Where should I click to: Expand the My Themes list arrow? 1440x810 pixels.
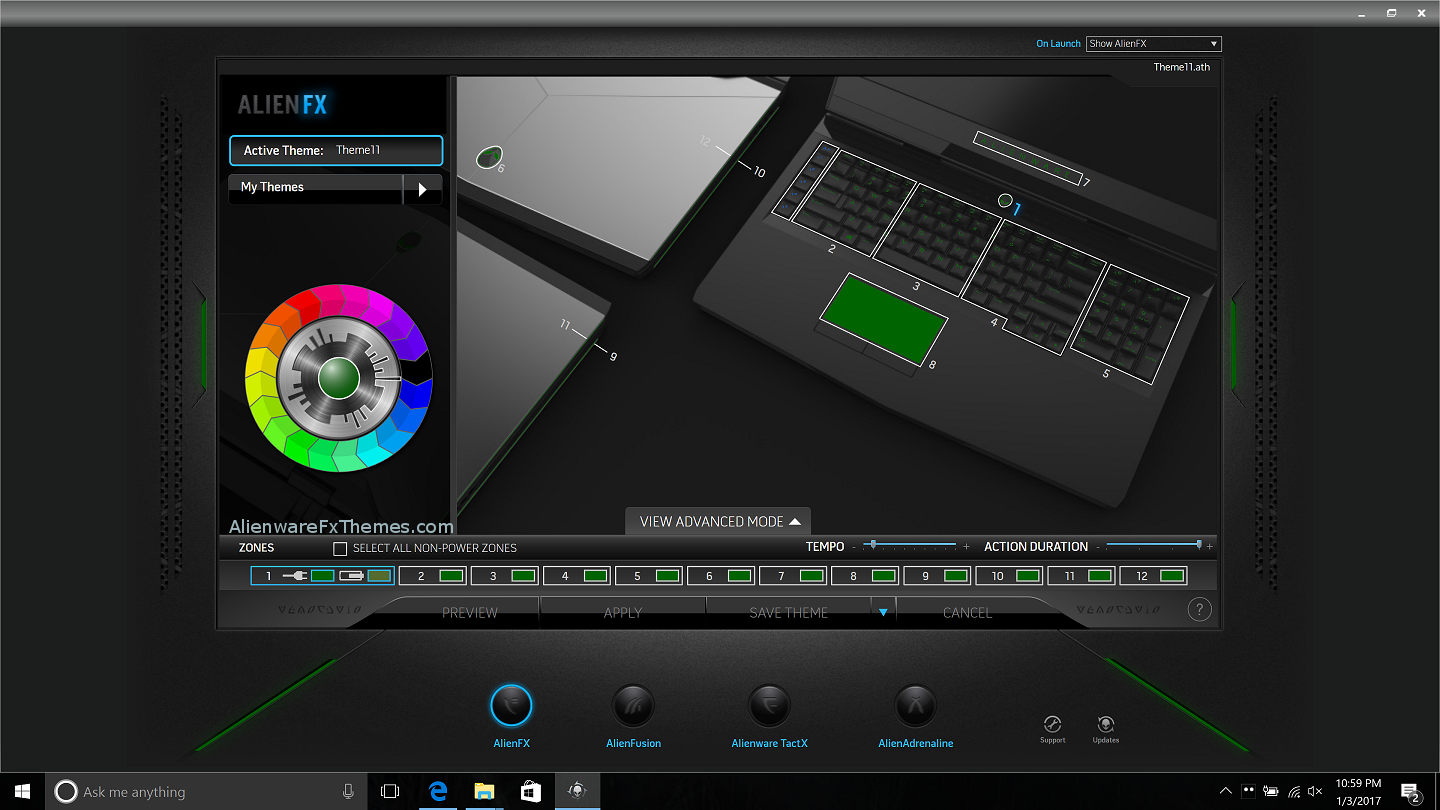coord(422,189)
